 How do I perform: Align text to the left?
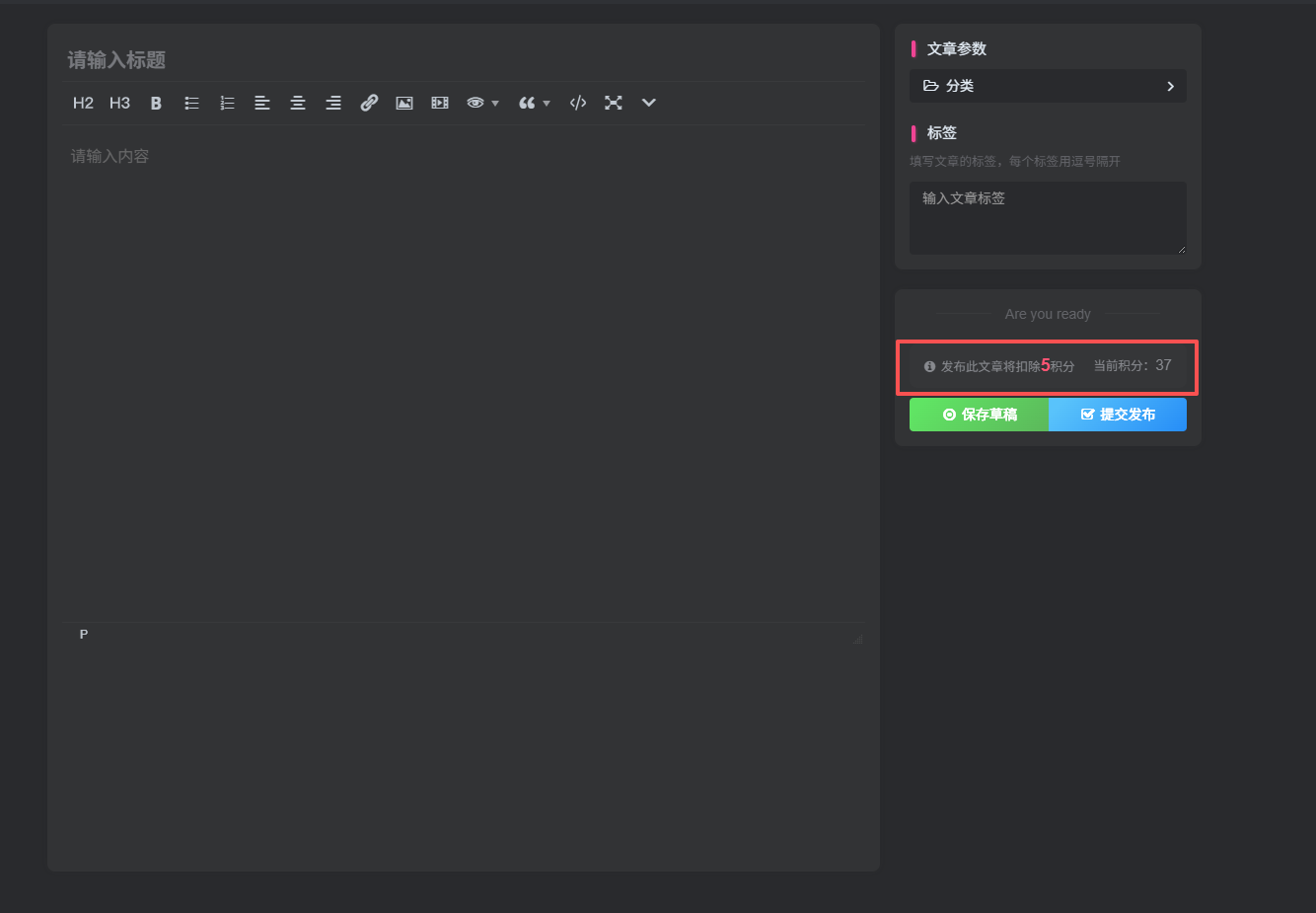(x=262, y=103)
